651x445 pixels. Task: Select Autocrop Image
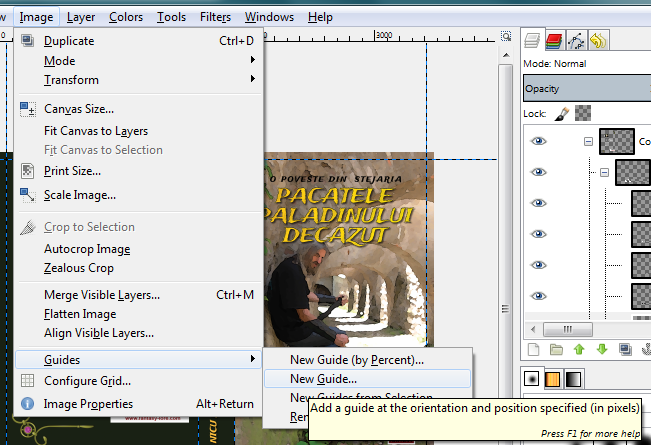(x=138, y=249)
